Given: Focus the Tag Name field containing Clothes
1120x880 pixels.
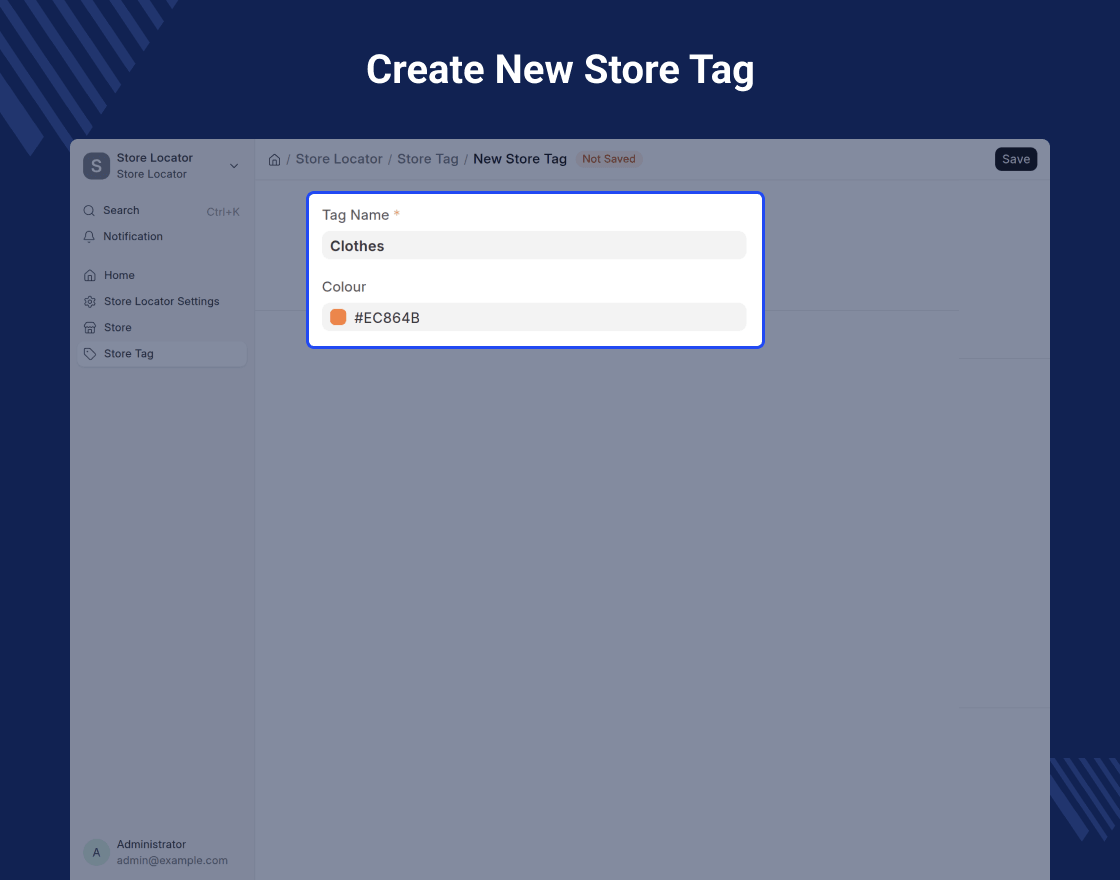Looking at the screenshot, I should (x=534, y=246).
